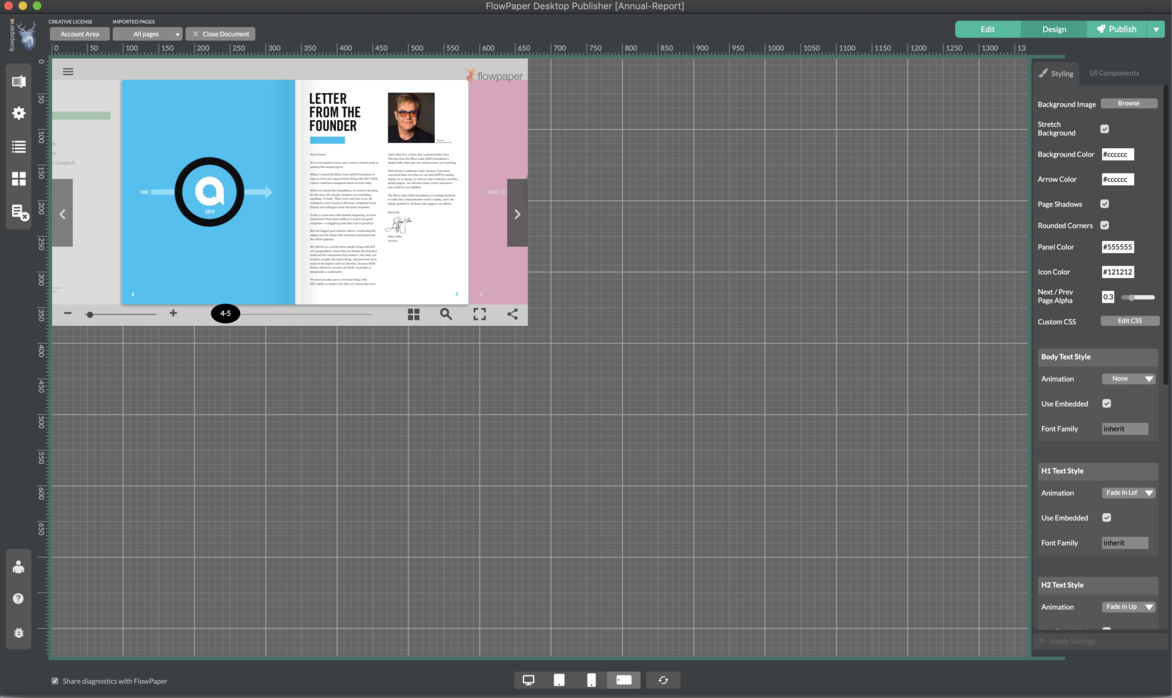Viewport: 1172px width, 698px height.
Task: Switch to the UI Components tab
Action: point(1114,73)
